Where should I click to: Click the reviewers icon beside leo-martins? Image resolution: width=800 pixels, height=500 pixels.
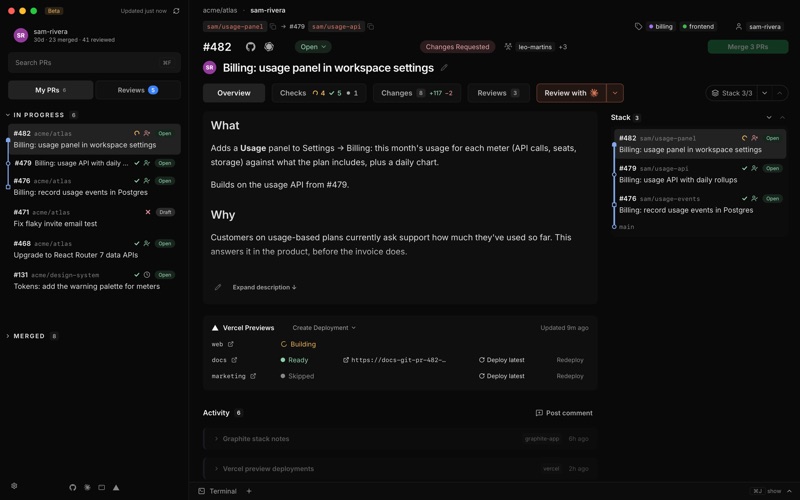(x=508, y=46)
